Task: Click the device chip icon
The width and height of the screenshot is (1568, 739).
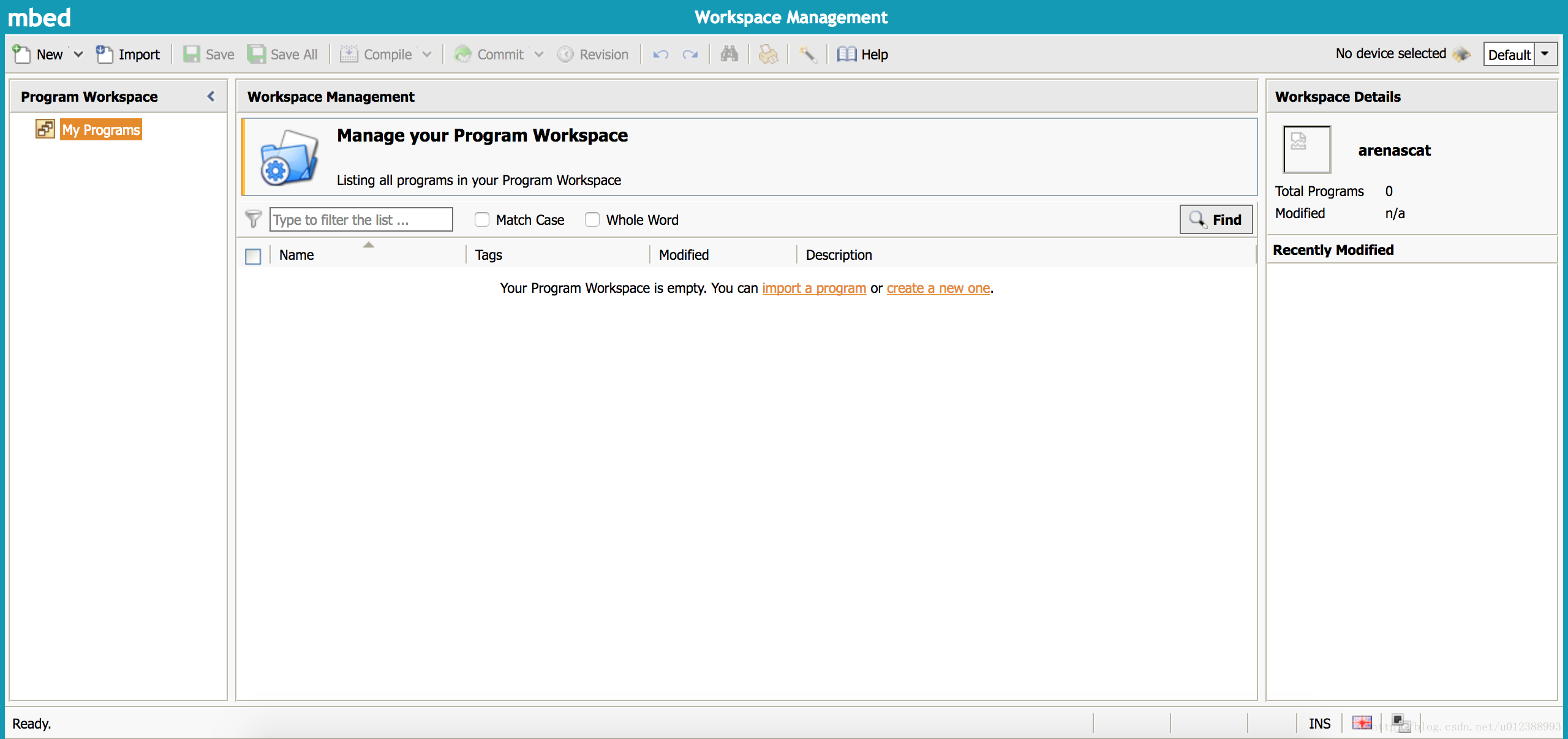Action: [1461, 54]
